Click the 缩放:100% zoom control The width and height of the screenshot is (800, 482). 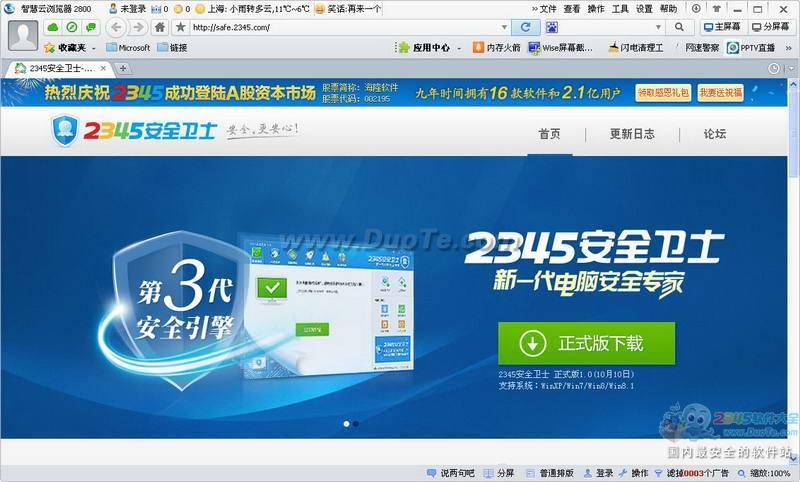point(764,473)
